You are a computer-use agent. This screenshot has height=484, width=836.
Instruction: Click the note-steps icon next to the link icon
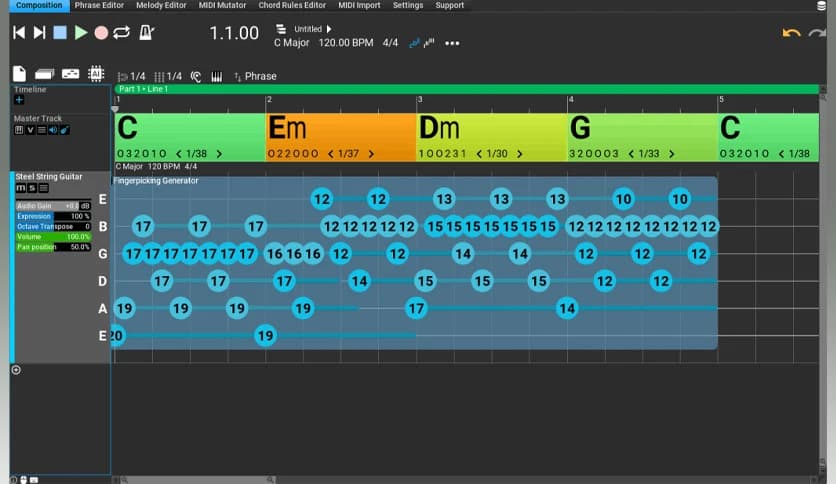click(429, 43)
